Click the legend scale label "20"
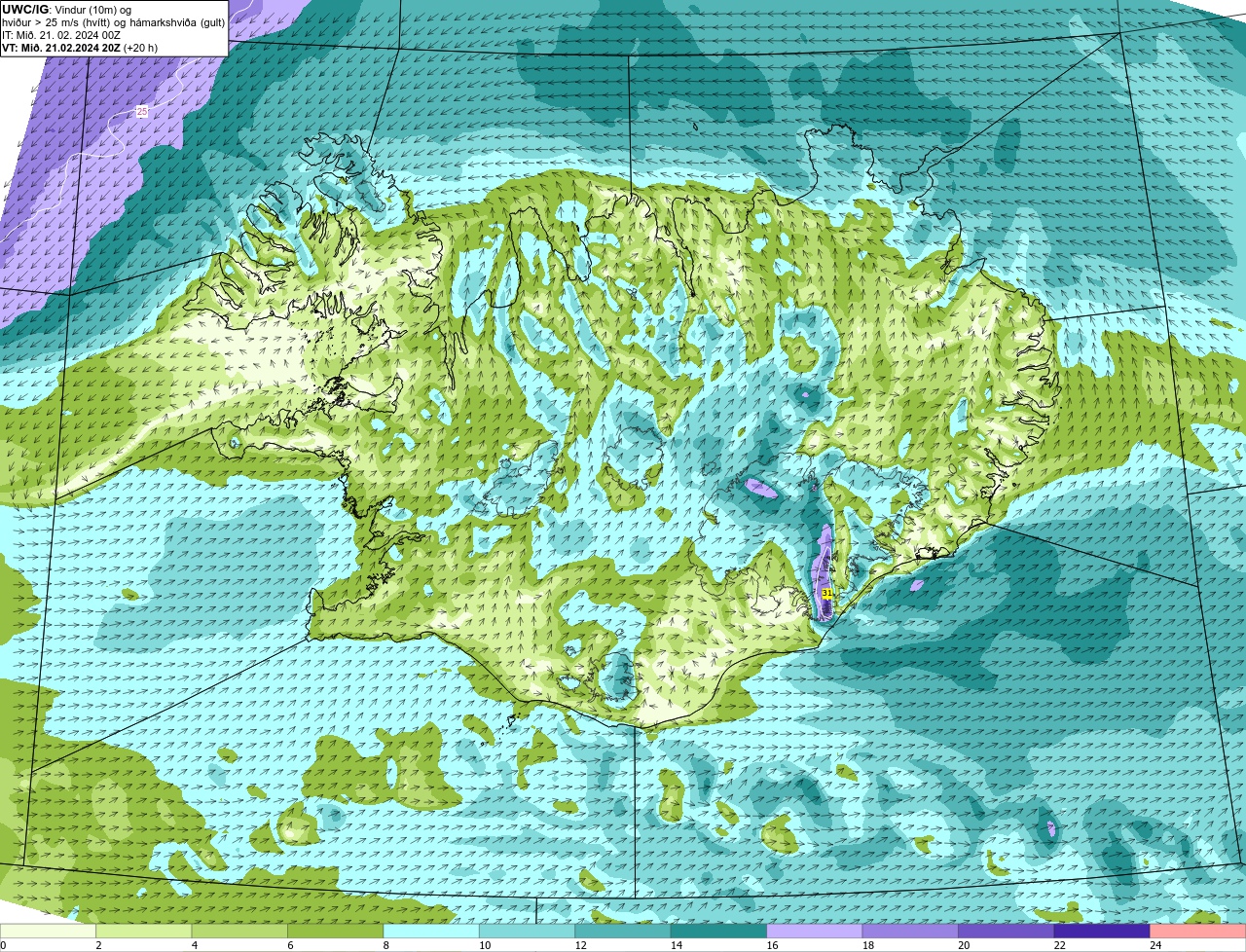This screenshot has width=1246, height=952. [x=964, y=945]
